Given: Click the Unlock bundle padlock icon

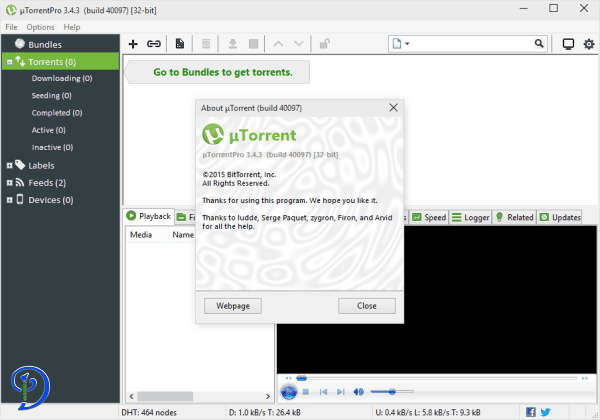Looking at the screenshot, I should [325, 44].
